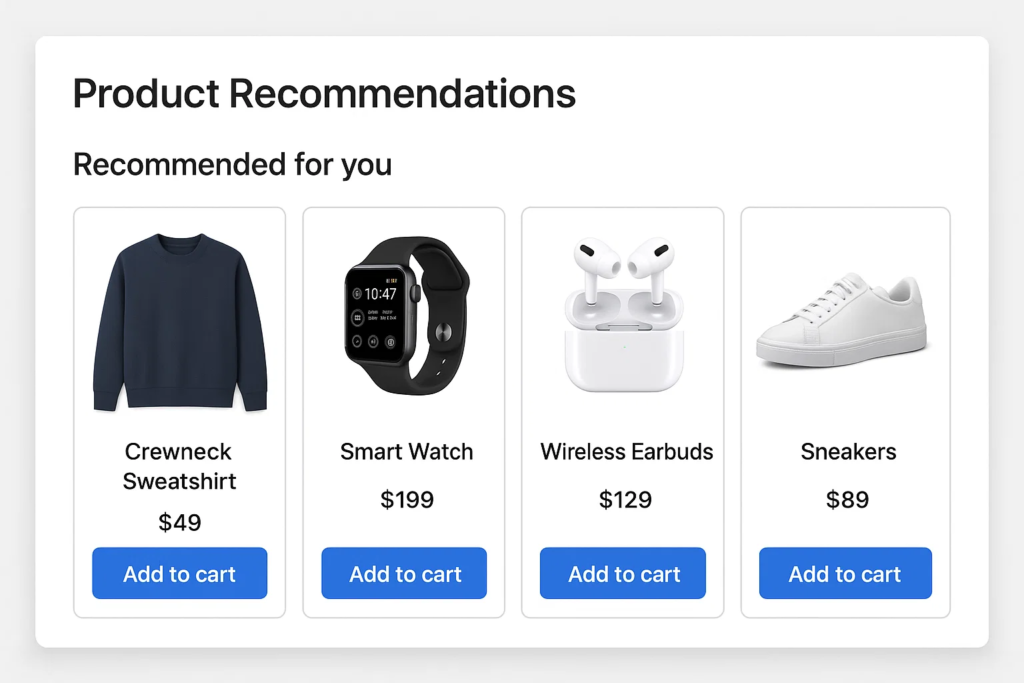Screen dimensions: 1024x683
Task: Select the $199 price label
Action: [407, 500]
